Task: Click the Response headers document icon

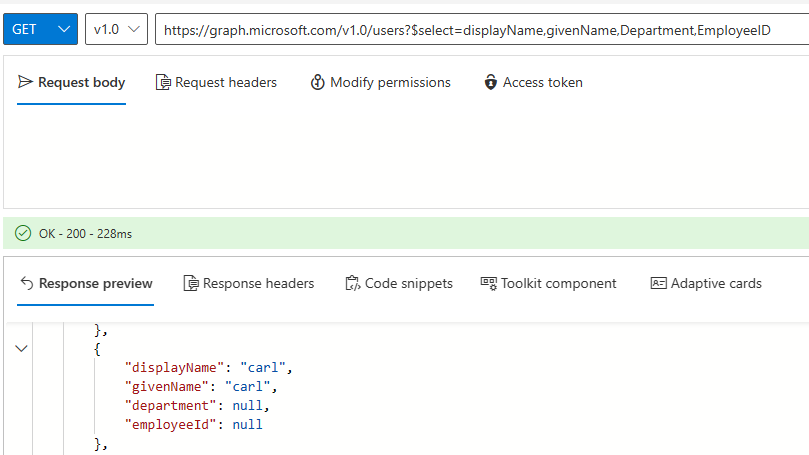Action: [191, 283]
